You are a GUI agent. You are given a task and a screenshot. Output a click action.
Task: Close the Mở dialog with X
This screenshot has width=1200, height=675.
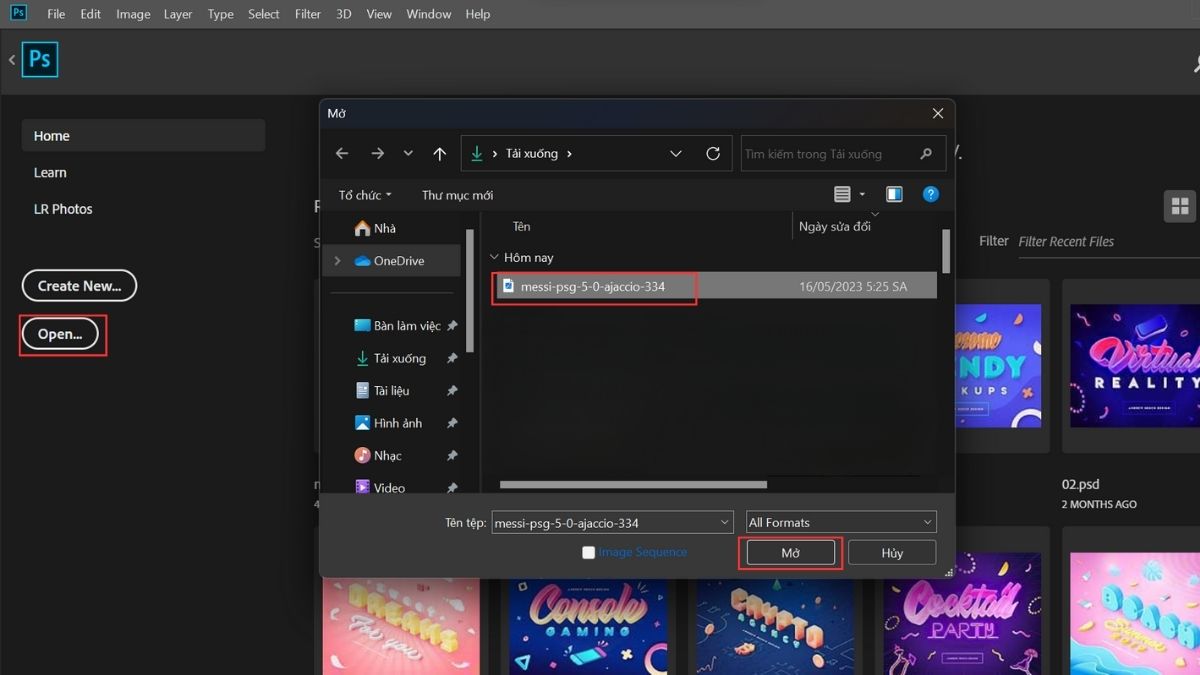coord(938,114)
